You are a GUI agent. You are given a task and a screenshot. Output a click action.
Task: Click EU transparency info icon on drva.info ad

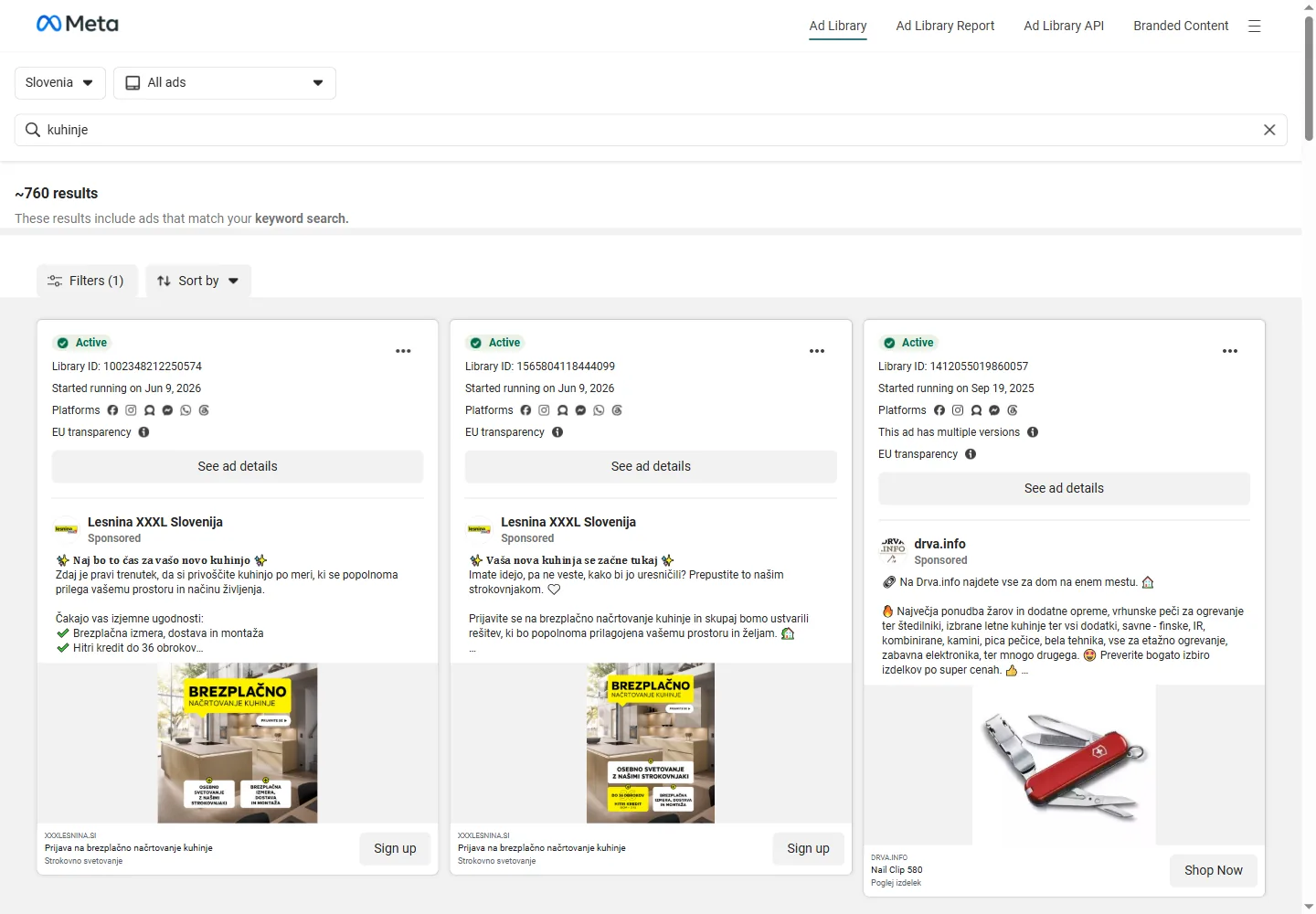point(971,454)
